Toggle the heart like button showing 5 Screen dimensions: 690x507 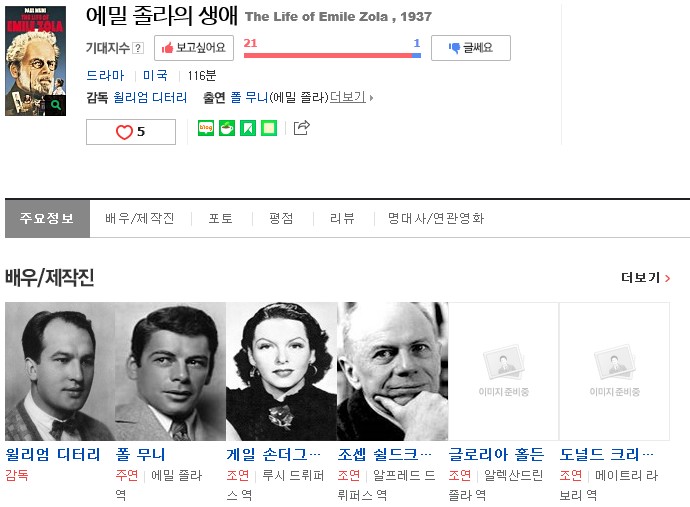[x=131, y=132]
